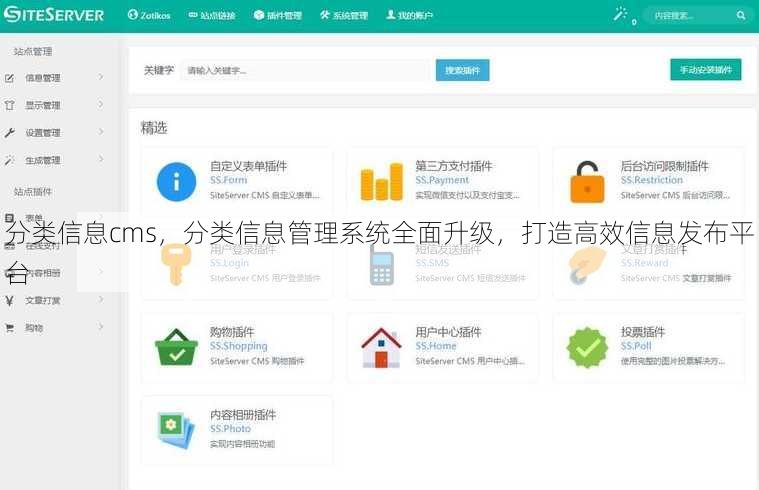
Task: Expand the 购物 sidebar chevron
Action: pyautogui.click(x=100, y=327)
